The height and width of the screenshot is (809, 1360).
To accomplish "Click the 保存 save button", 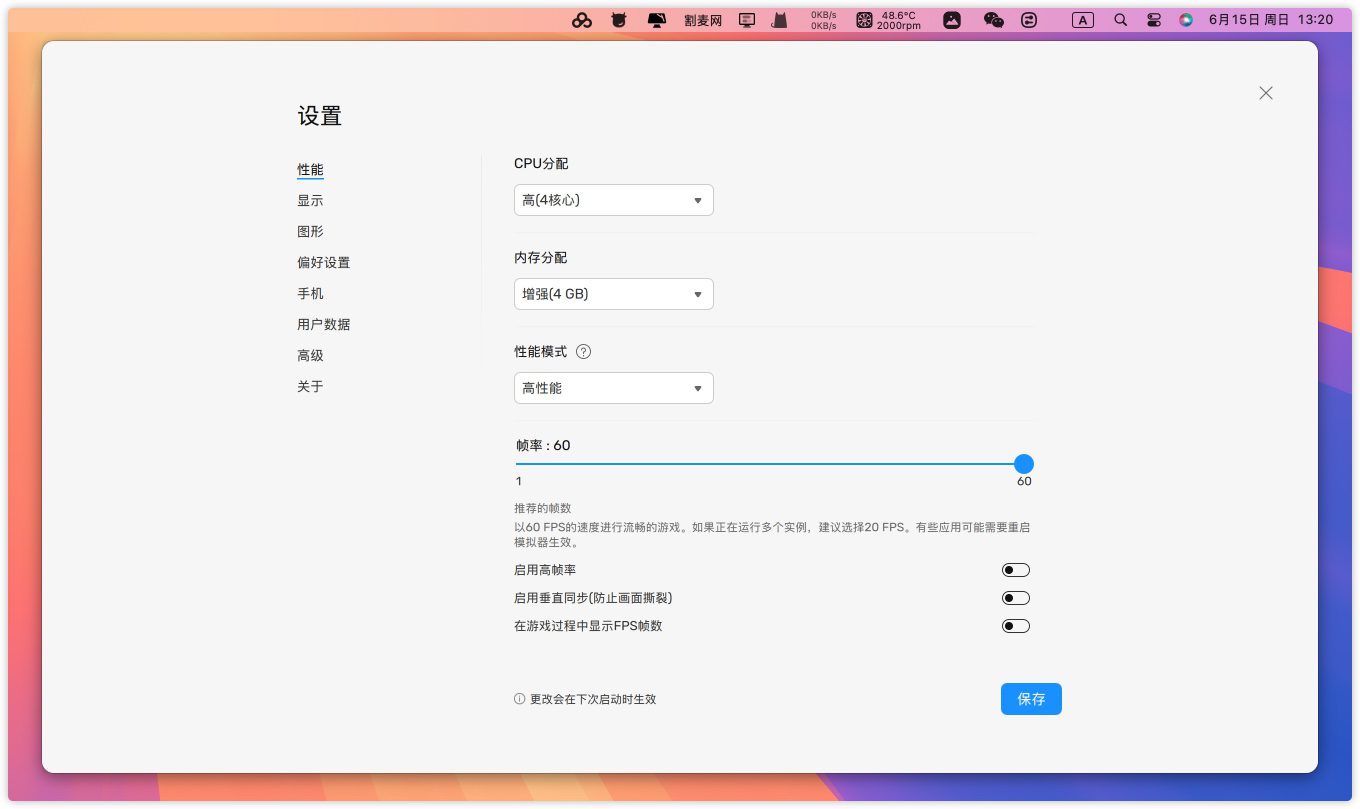I will pyautogui.click(x=1030, y=699).
